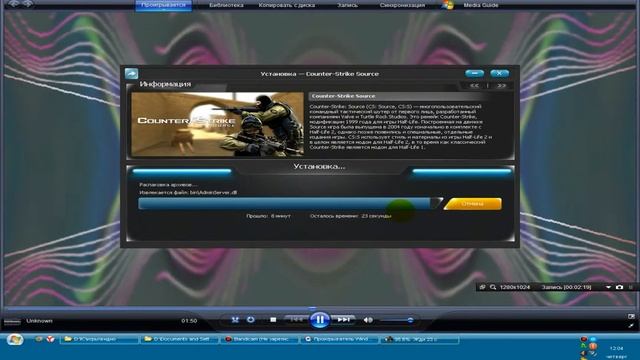Click the Unknown track title in the player
The width and height of the screenshot is (640, 360).
click(39, 321)
